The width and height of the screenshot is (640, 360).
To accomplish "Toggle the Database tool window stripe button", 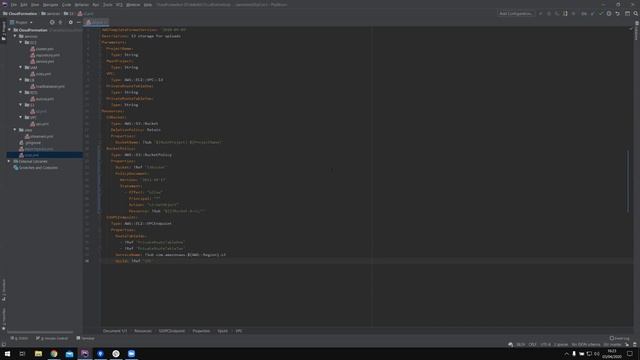I will click(636, 31).
